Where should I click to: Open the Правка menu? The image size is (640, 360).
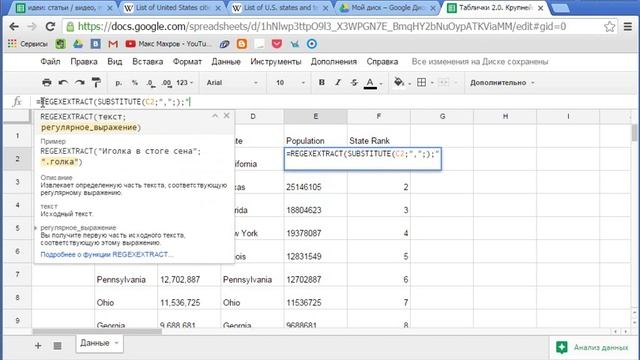pos(84,62)
